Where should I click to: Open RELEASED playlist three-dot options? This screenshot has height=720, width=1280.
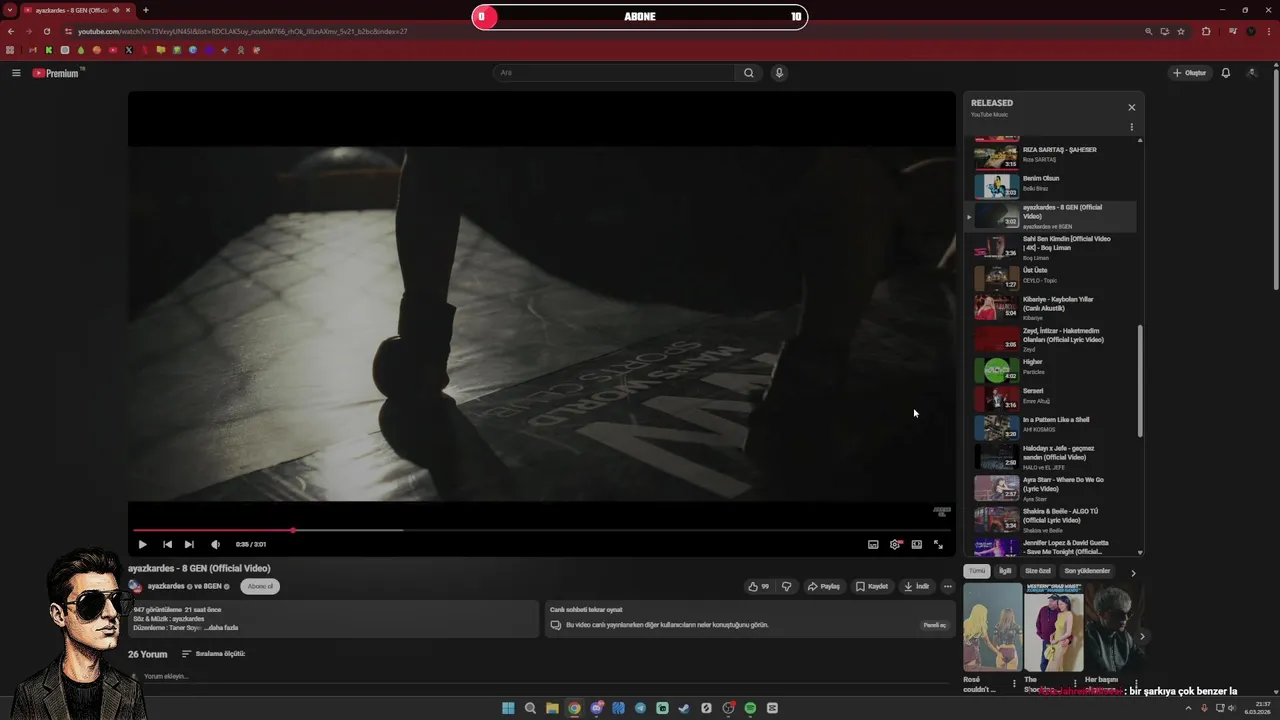coord(1132,128)
